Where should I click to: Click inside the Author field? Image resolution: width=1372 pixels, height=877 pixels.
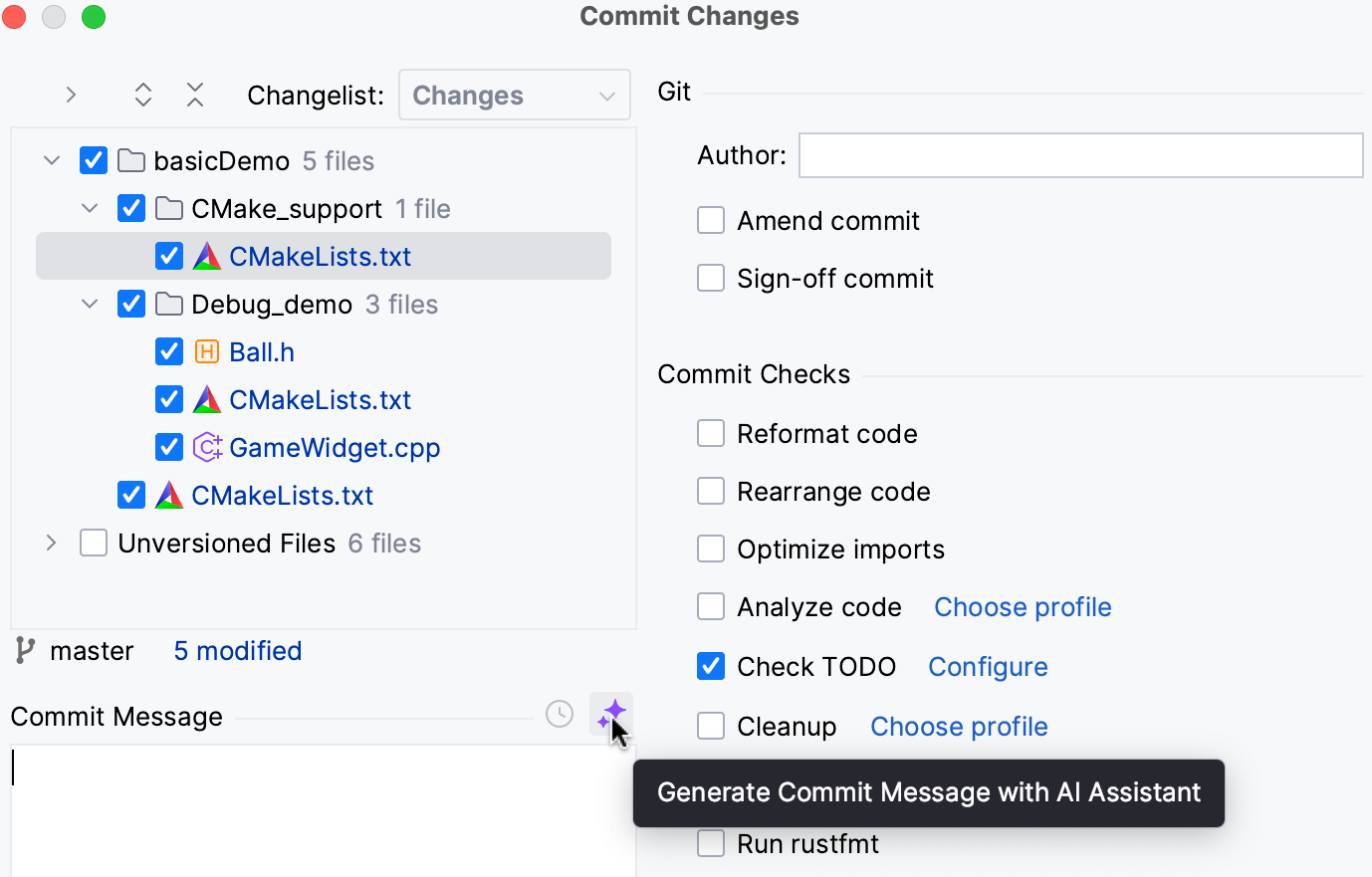(x=1080, y=155)
